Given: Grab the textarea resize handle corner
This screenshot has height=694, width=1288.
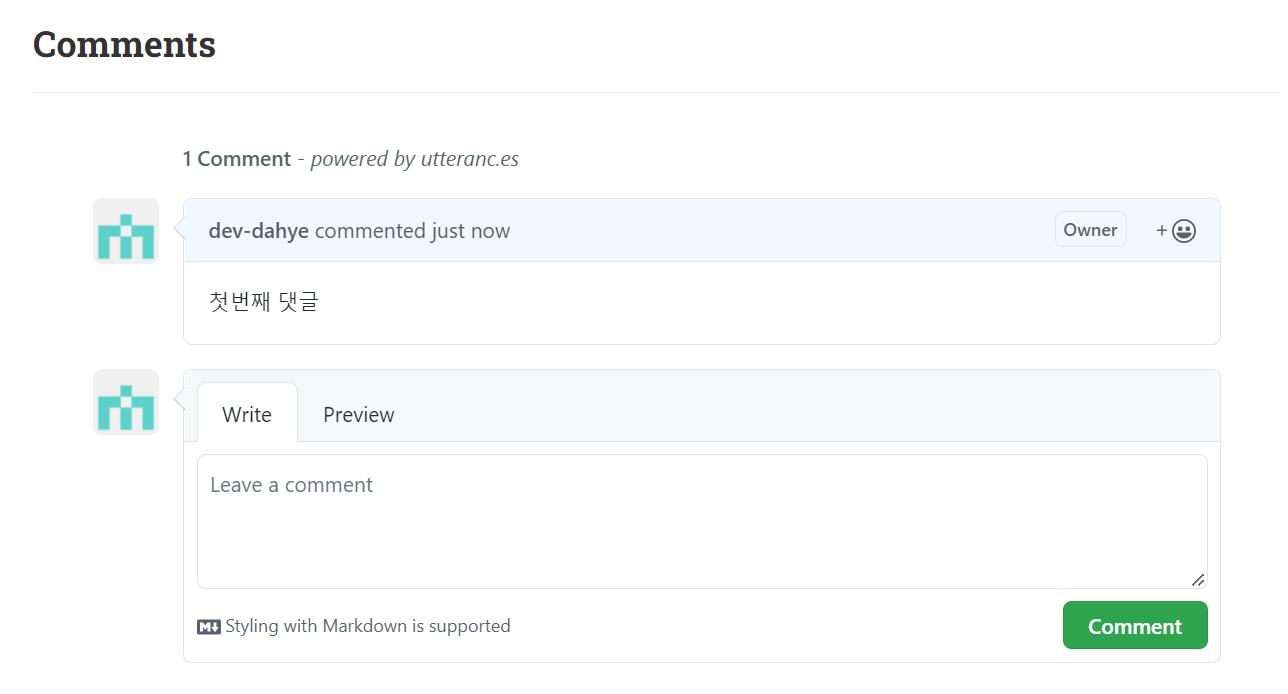Looking at the screenshot, I should 1197,579.
